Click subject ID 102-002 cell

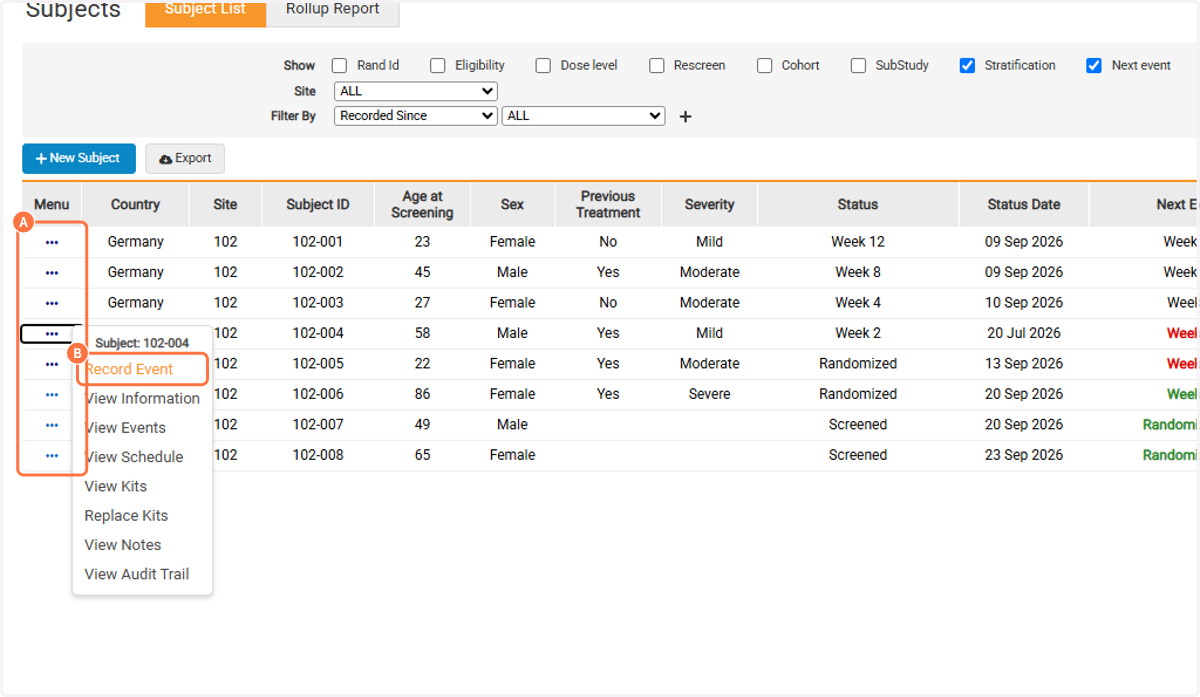[x=318, y=273]
